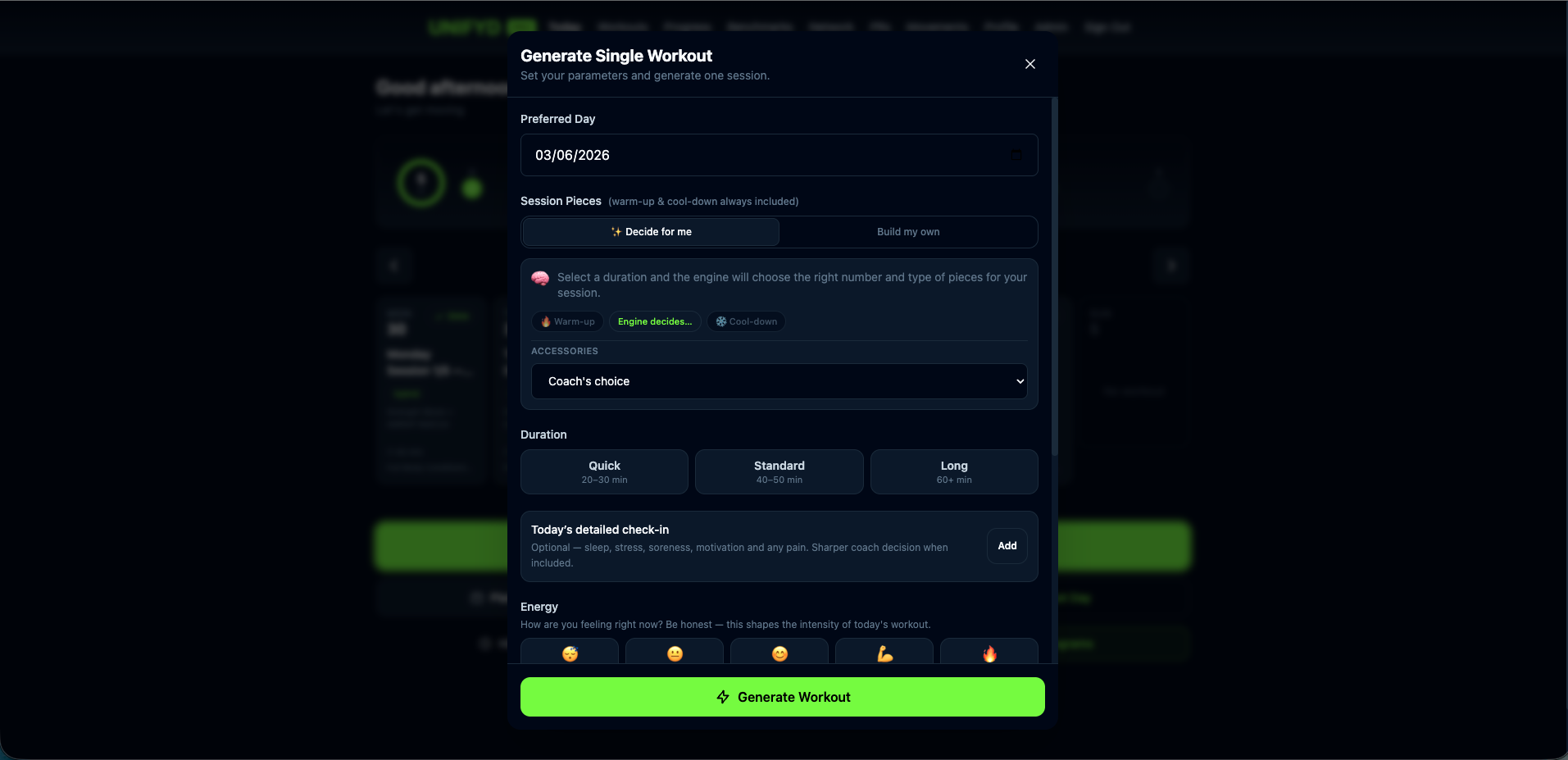
Task: Click the Engine decides chip
Action: click(x=655, y=321)
